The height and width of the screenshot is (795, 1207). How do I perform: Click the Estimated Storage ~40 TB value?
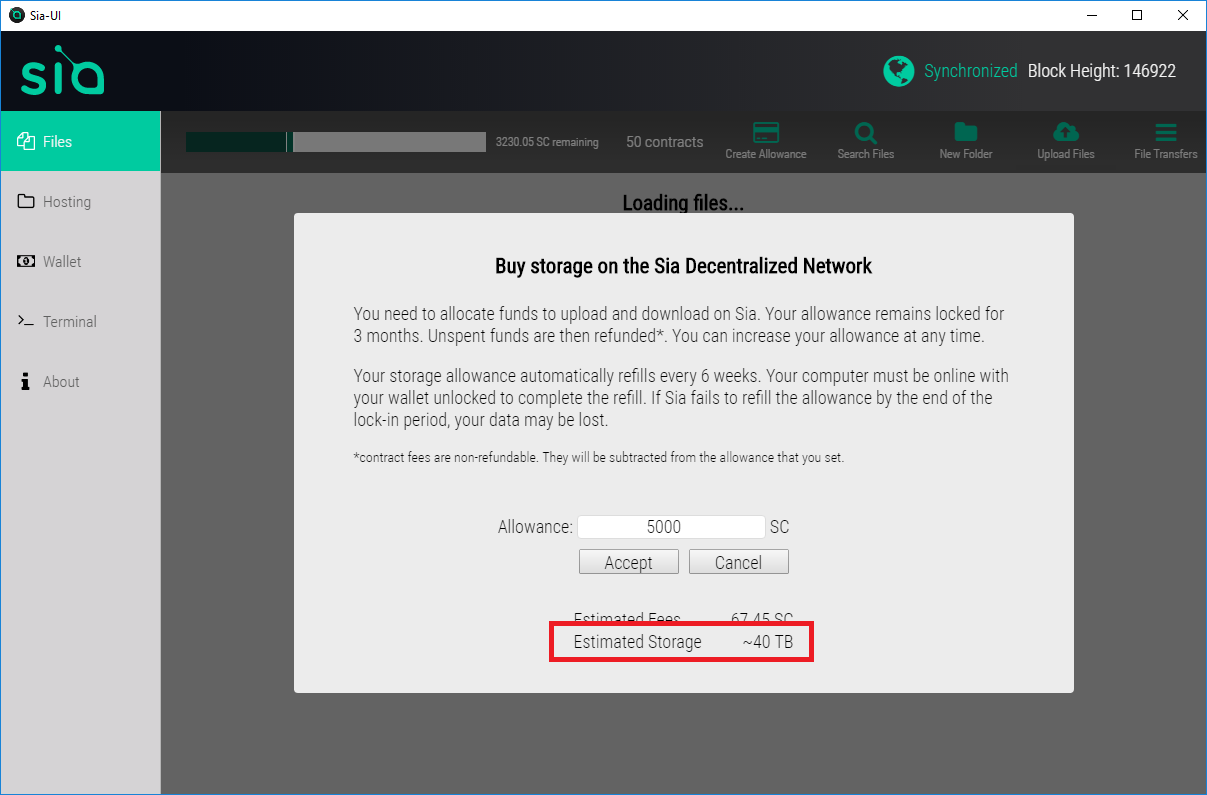768,642
